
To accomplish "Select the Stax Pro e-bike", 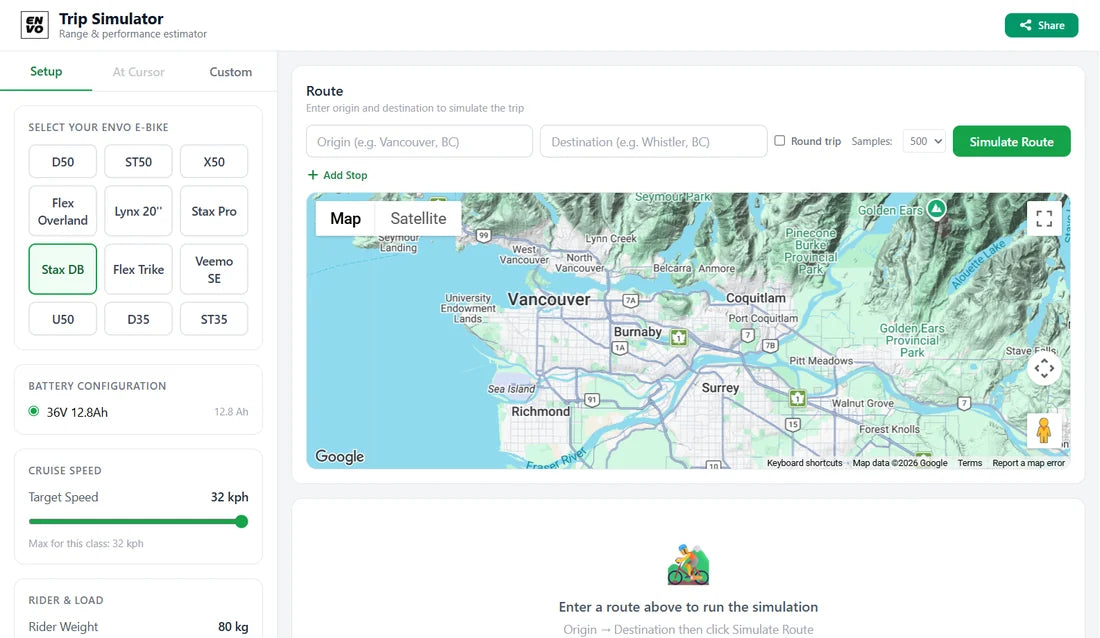I will [214, 211].
